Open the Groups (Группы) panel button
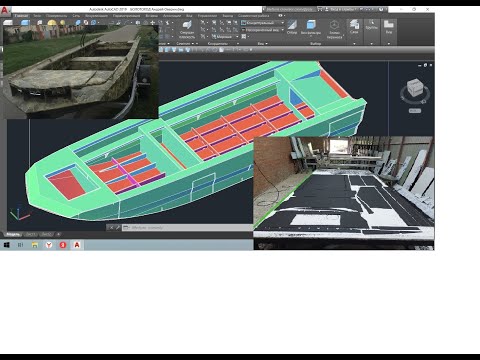The width and height of the screenshot is (480, 360). [x=371, y=25]
